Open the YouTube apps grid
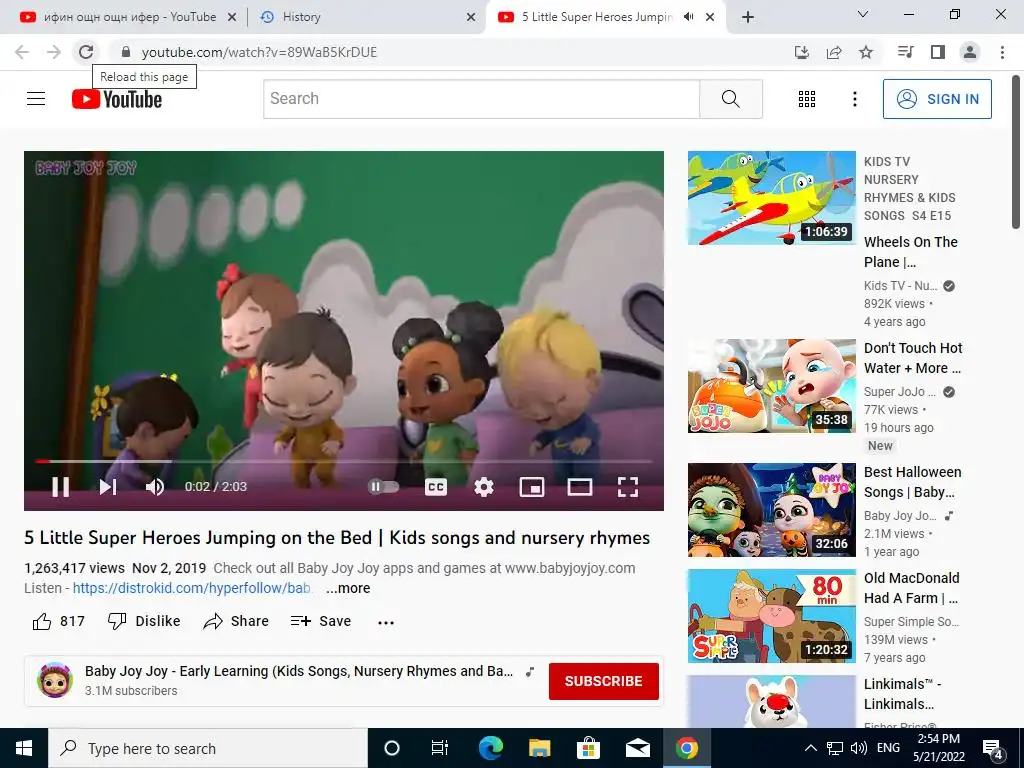 [x=807, y=99]
